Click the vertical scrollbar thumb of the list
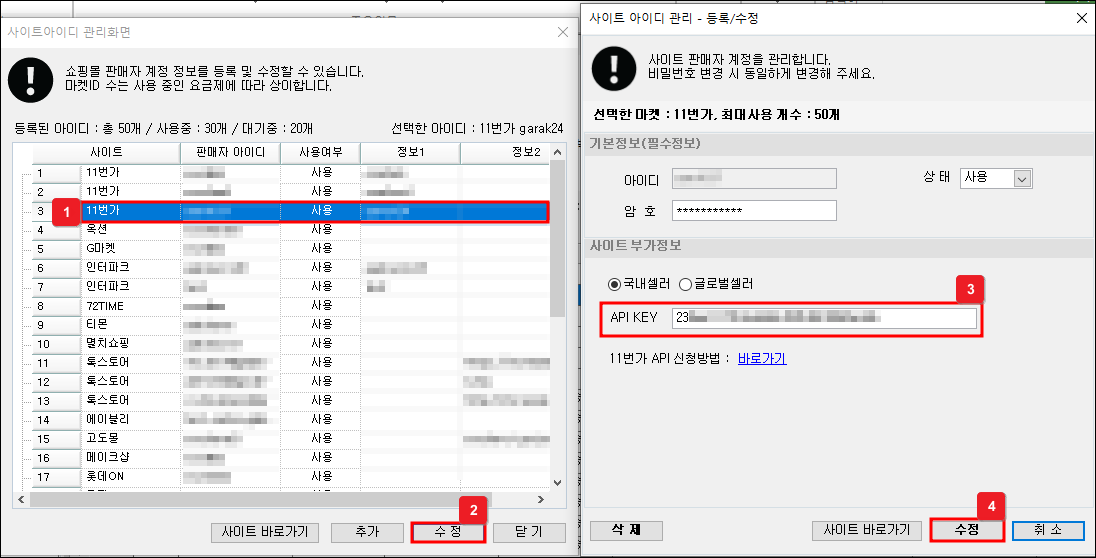The width and height of the screenshot is (1096, 558). (x=557, y=238)
